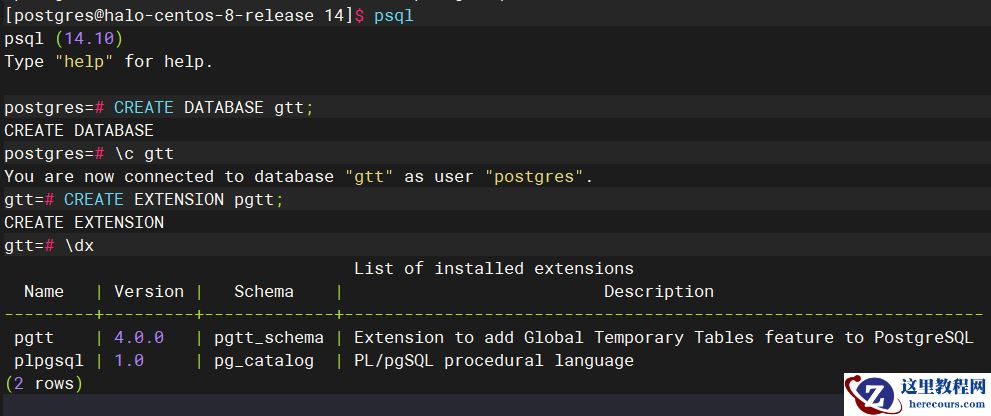Click the "List of installed extensions" title
This screenshot has height=416, width=991.
493,268
